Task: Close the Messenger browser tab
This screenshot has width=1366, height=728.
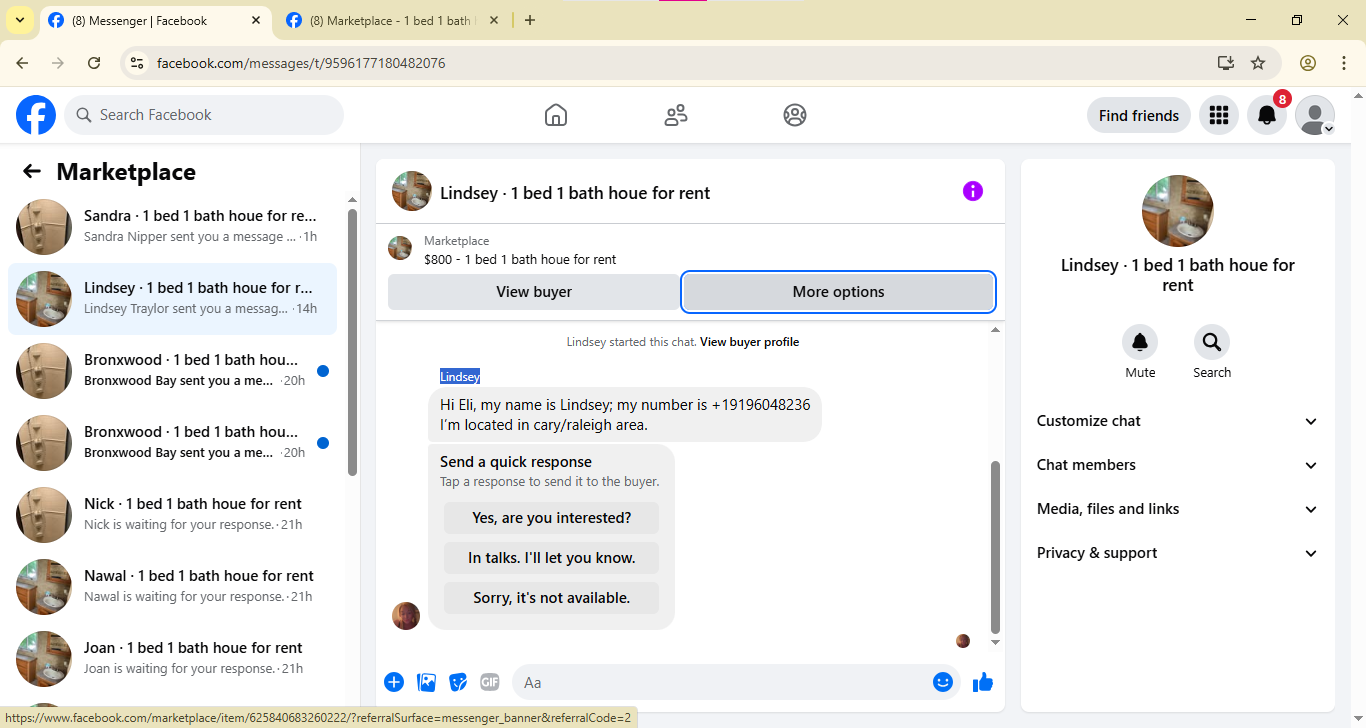Action: pyautogui.click(x=258, y=21)
